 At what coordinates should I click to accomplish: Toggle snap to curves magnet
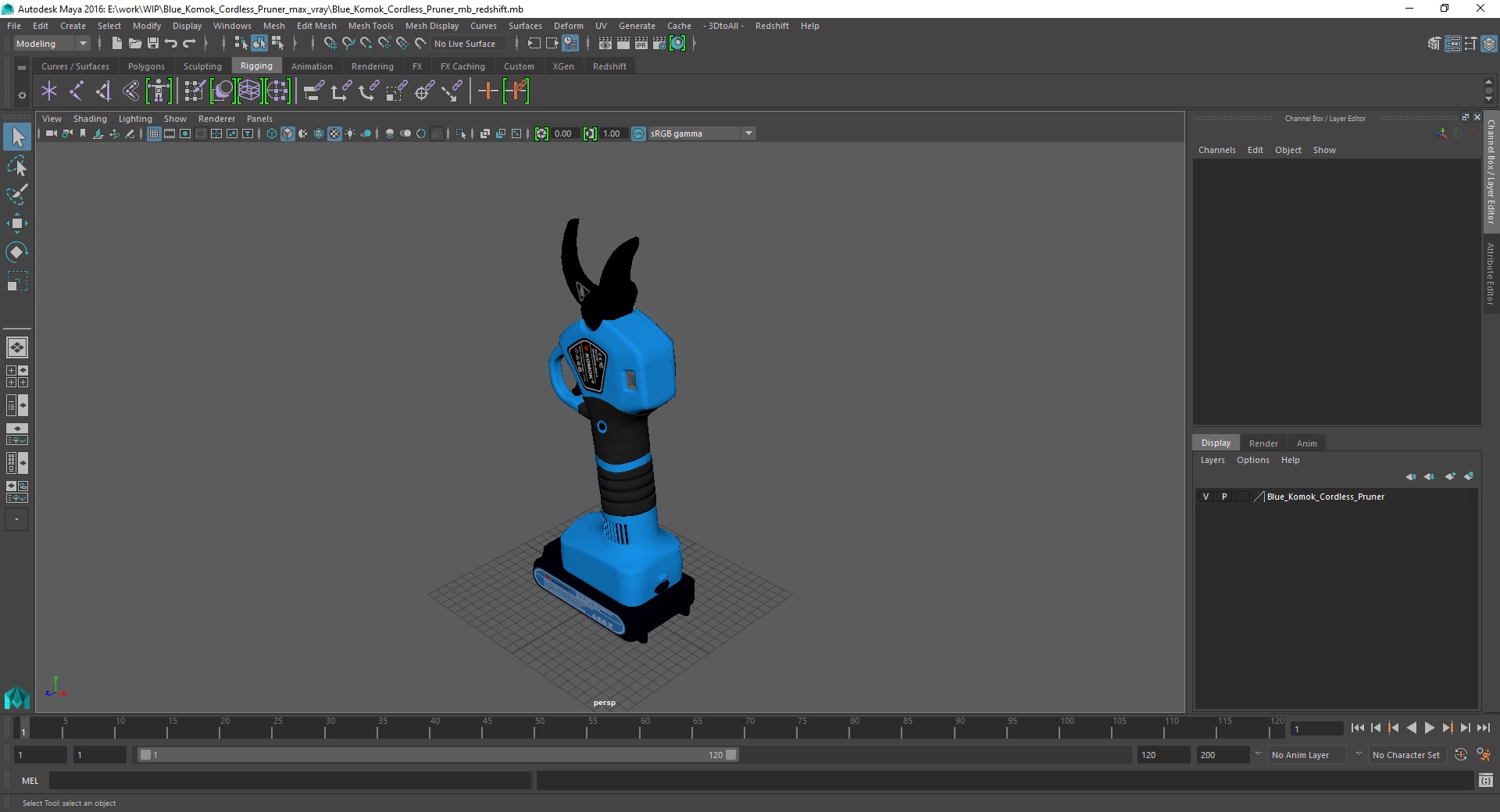click(348, 44)
